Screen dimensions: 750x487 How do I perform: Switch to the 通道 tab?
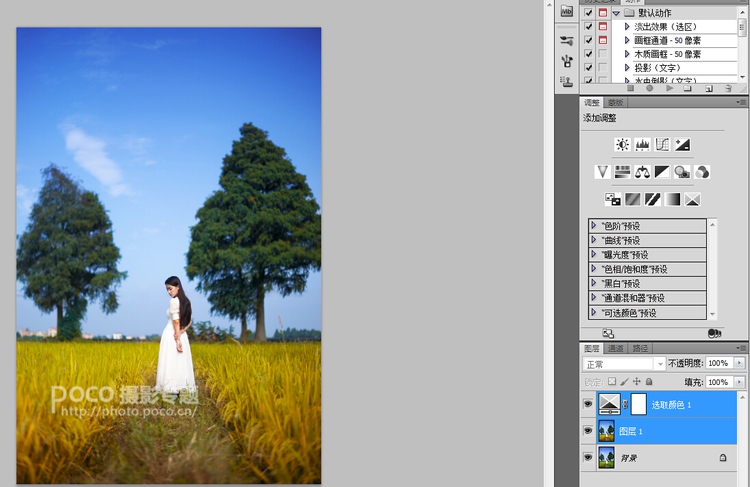tap(615, 348)
